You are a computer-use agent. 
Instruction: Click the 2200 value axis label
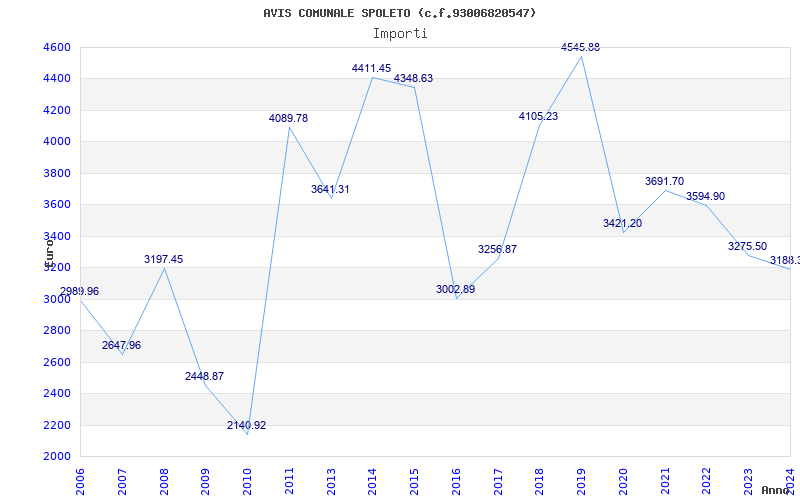pyautogui.click(x=58, y=425)
